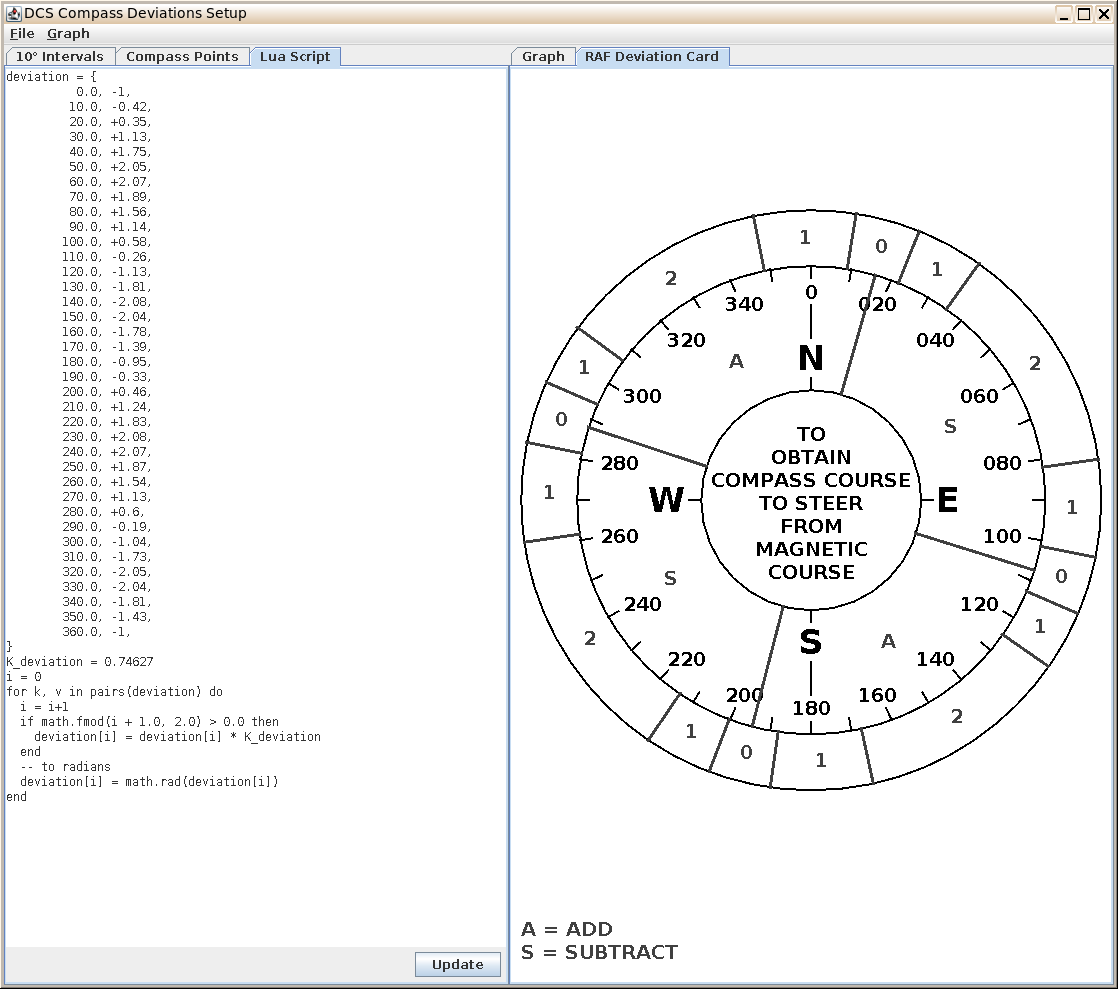Click the 180.0, -0.95 script line
Viewport: 1118px width, 989px height.
pyautogui.click(x=106, y=362)
